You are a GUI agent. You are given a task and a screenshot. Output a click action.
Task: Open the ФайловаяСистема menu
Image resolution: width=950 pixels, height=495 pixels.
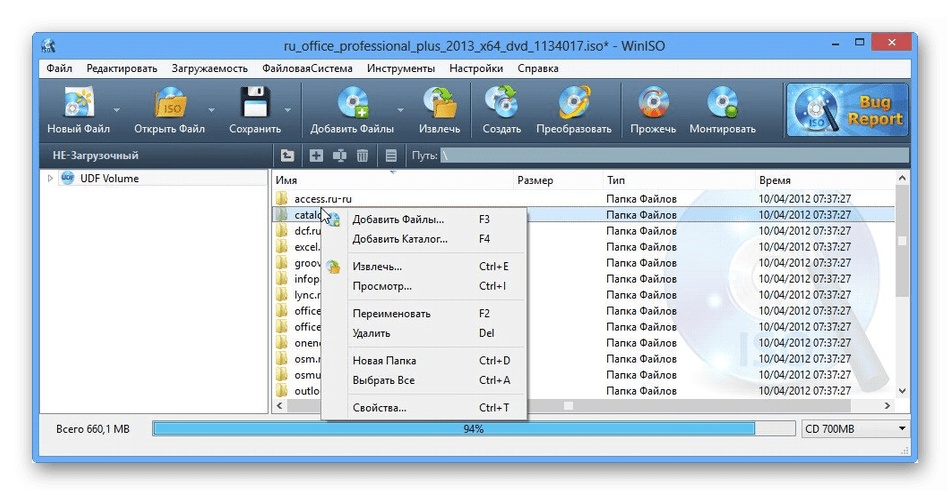(x=307, y=68)
